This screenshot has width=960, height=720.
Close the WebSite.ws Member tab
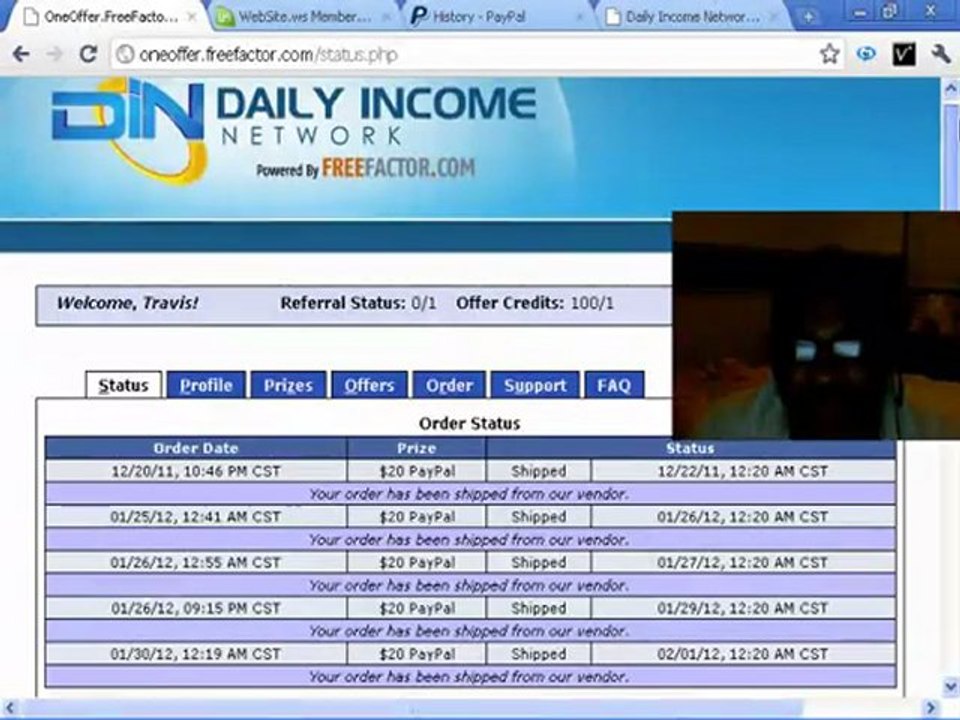pyautogui.click(x=386, y=17)
